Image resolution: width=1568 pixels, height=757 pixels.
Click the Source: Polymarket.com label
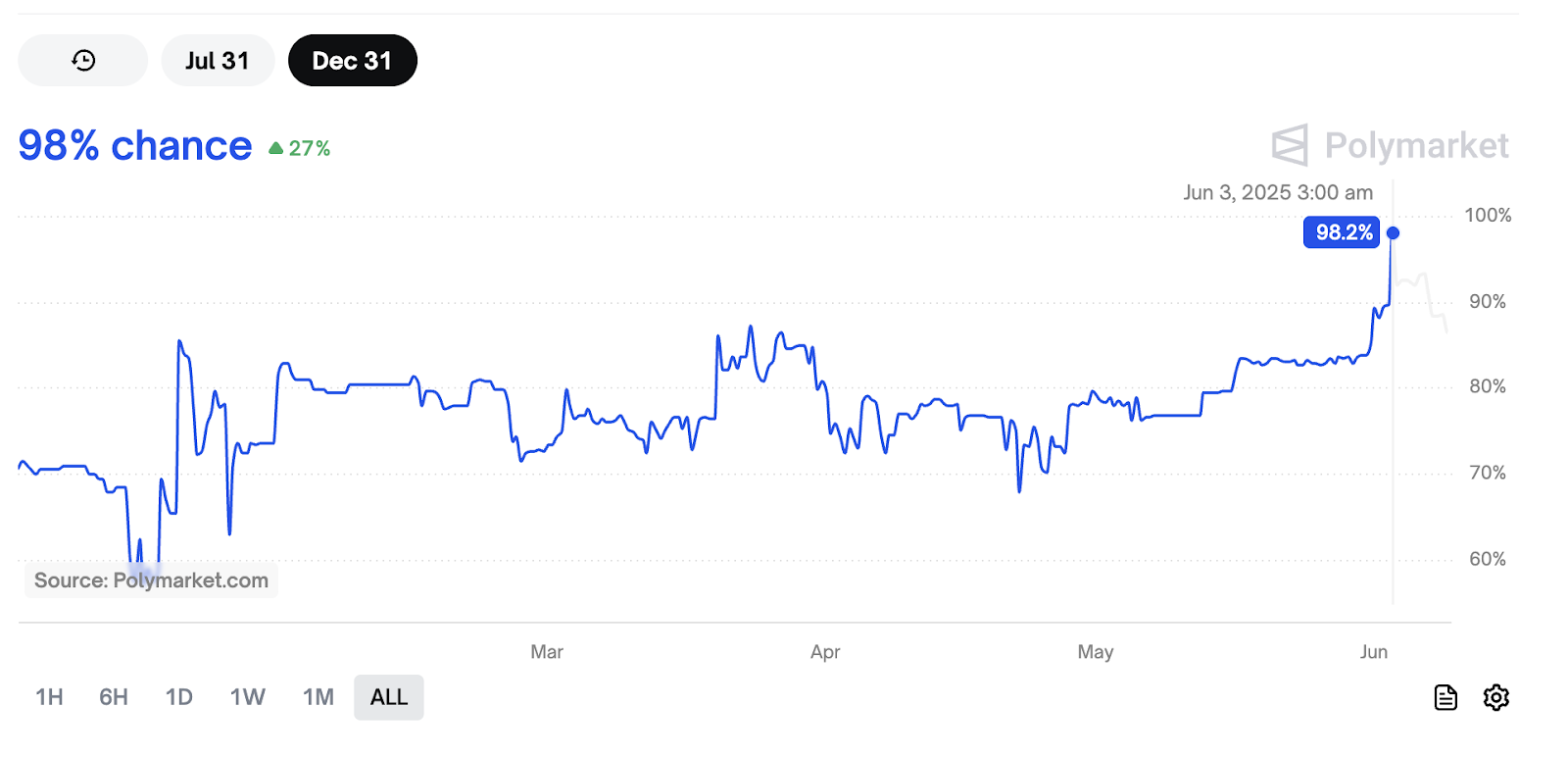tap(151, 580)
